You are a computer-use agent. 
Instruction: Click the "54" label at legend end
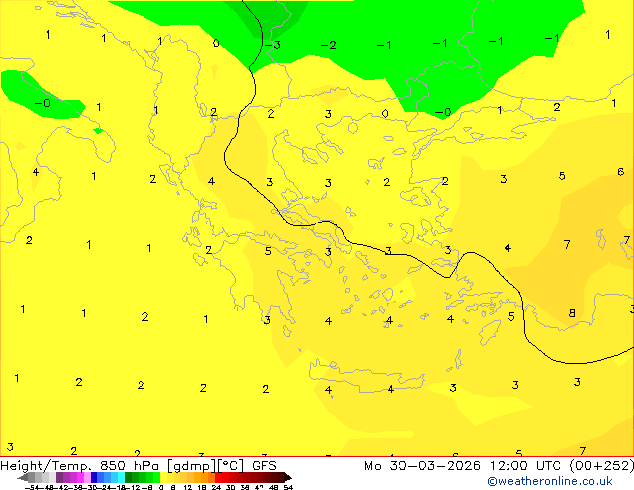point(288,487)
